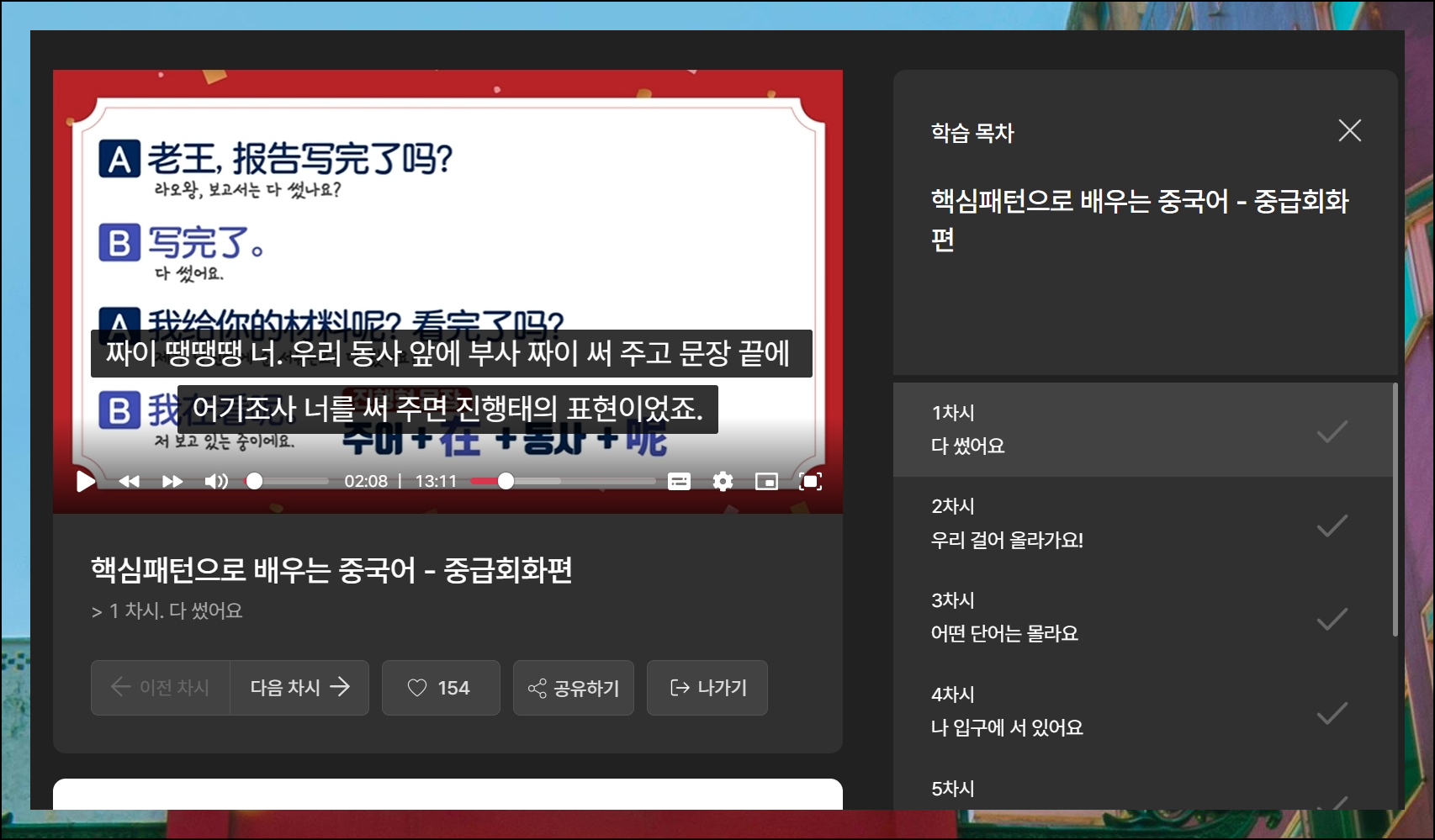Click the checkmark for 4차시
This screenshot has width=1435, height=840.
click(x=1332, y=714)
